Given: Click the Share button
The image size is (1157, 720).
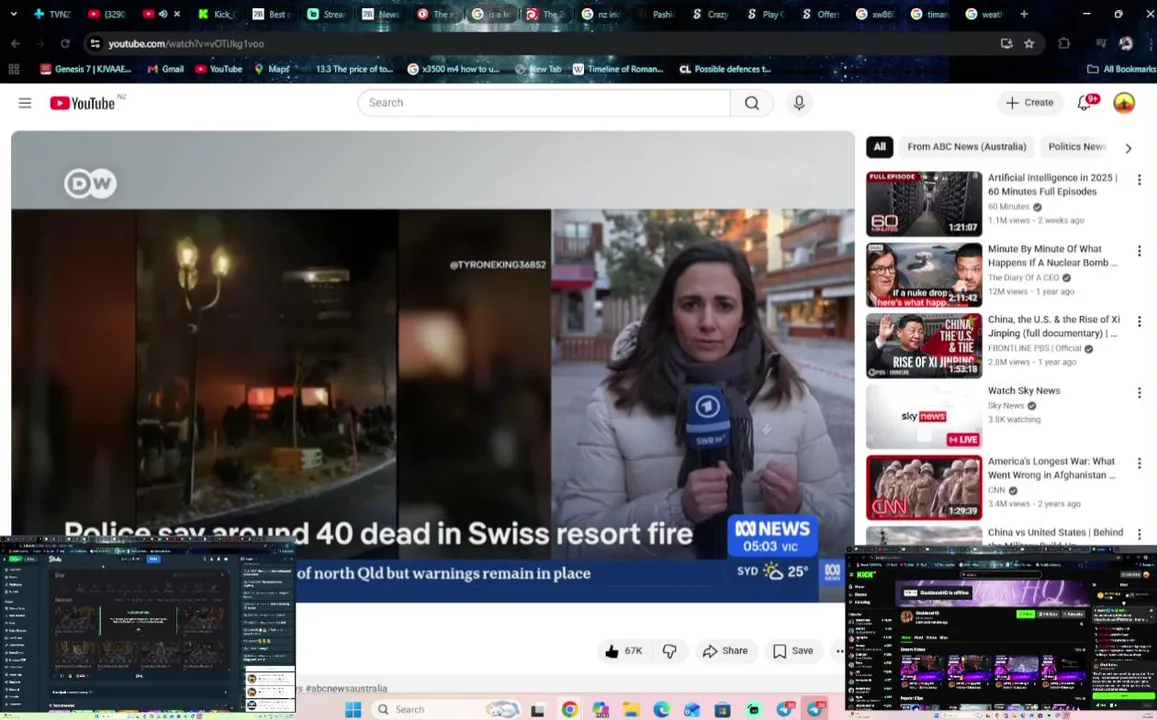Looking at the screenshot, I should (725, 651).
